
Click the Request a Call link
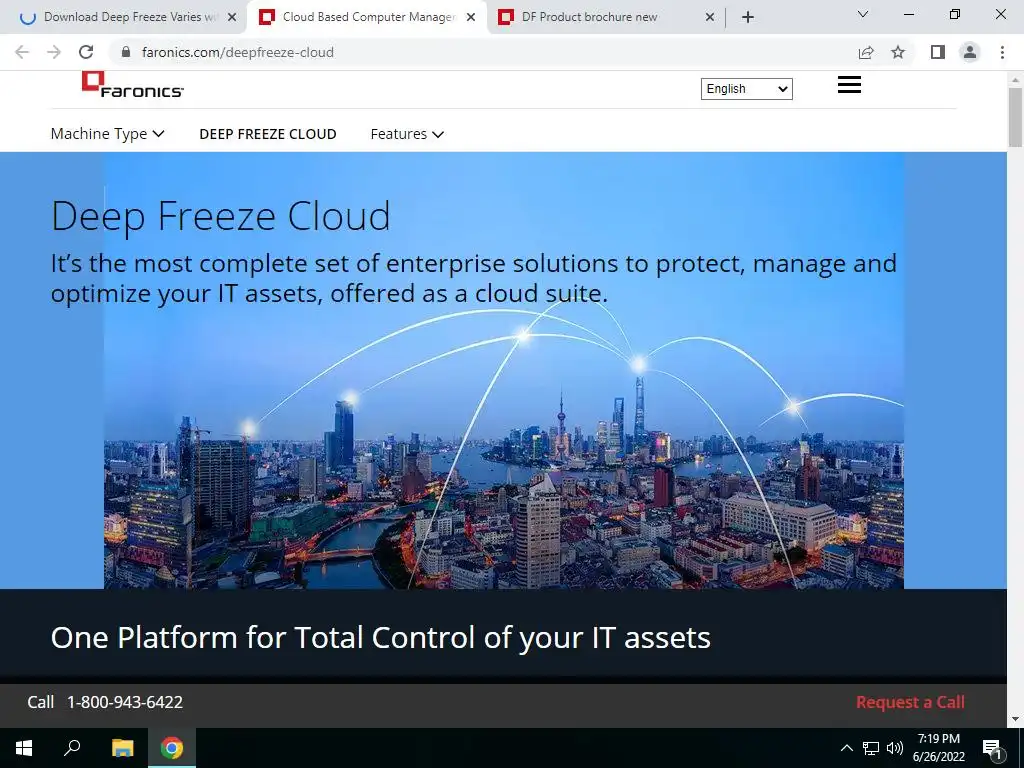pyautogui.click(x=910, y=702)
